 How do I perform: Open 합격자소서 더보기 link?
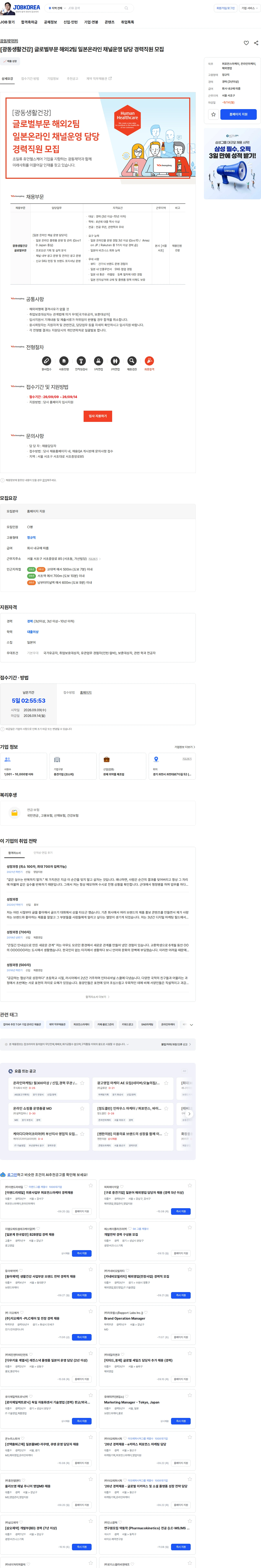98,997
